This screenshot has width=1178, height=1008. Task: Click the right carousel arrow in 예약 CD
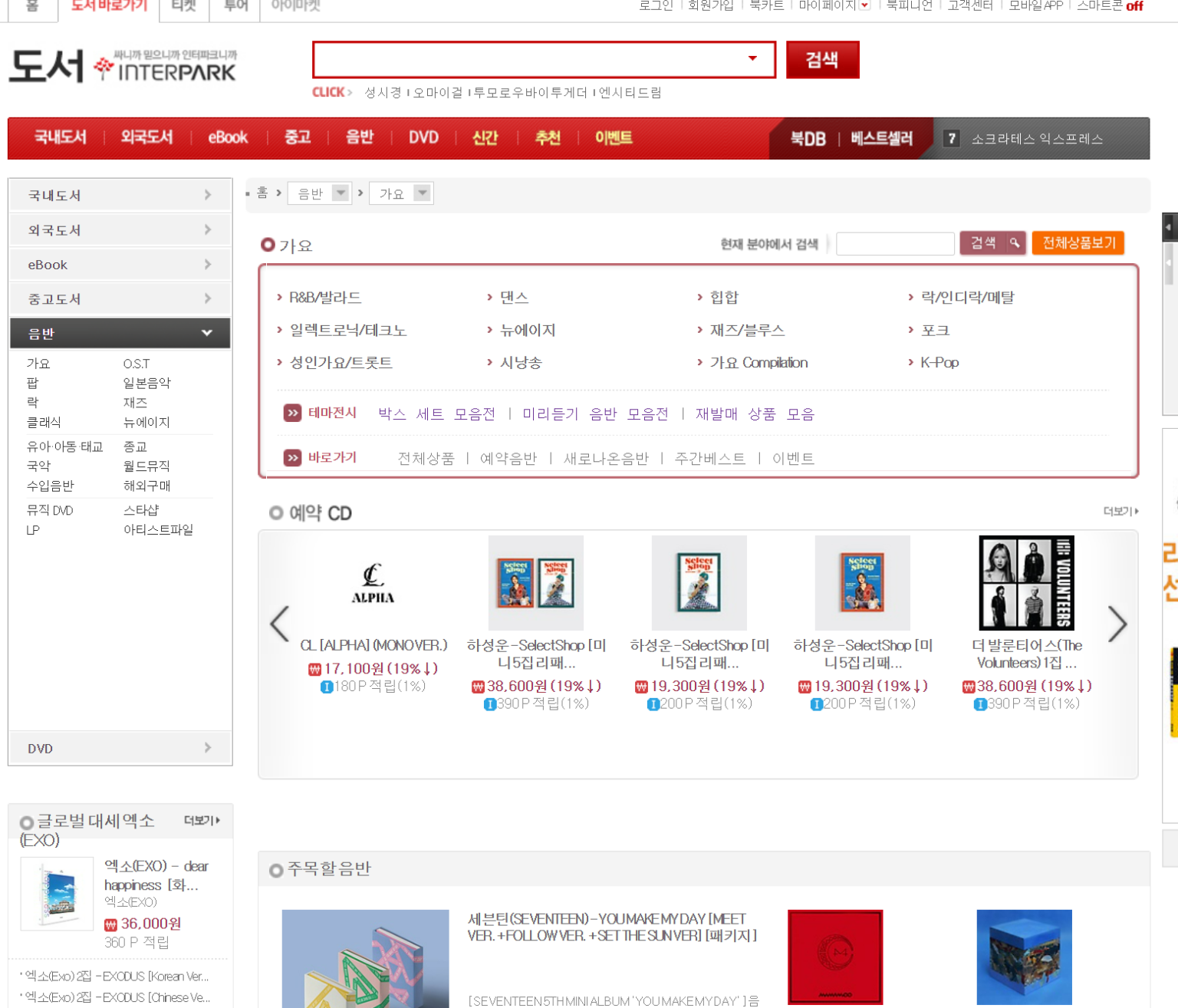(1117, 624)
